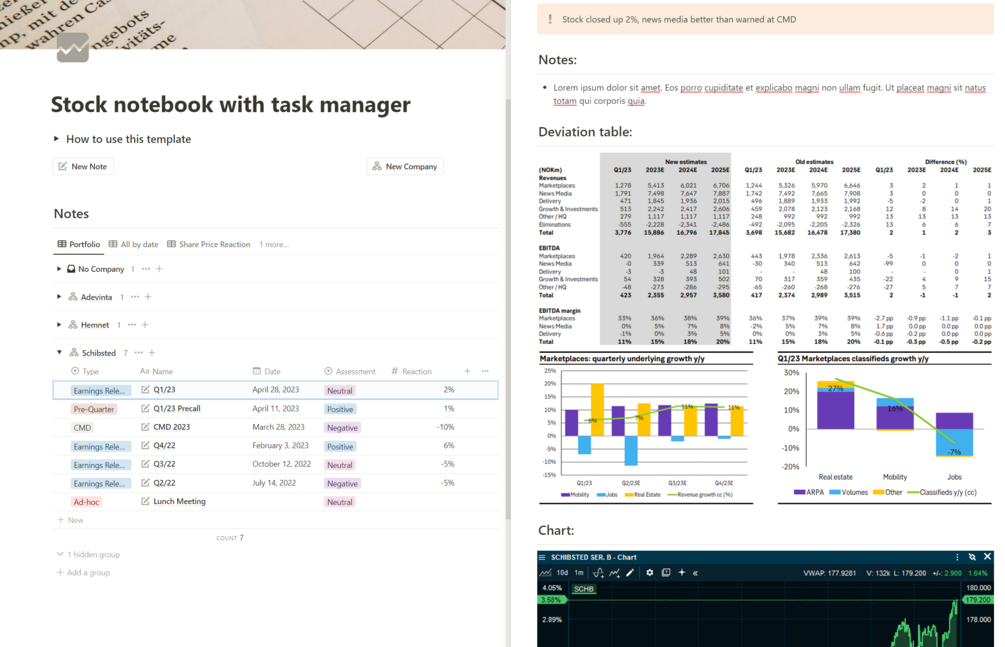Expand the Adevinta company group
The width and height of the screenshot is (1005, 647).
59,297
